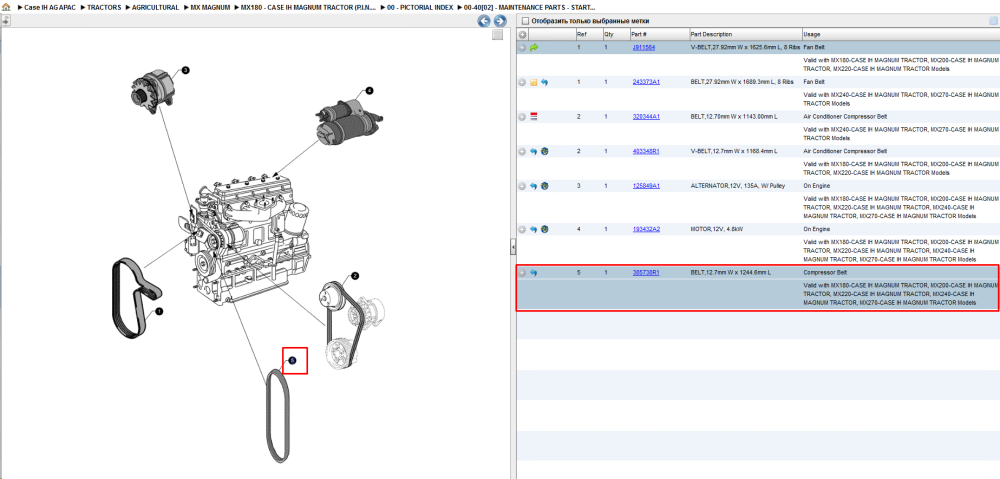Click globe icon on 193432A2 row
The height and width of the screenshot is (479, 1000).
point(544,229)
